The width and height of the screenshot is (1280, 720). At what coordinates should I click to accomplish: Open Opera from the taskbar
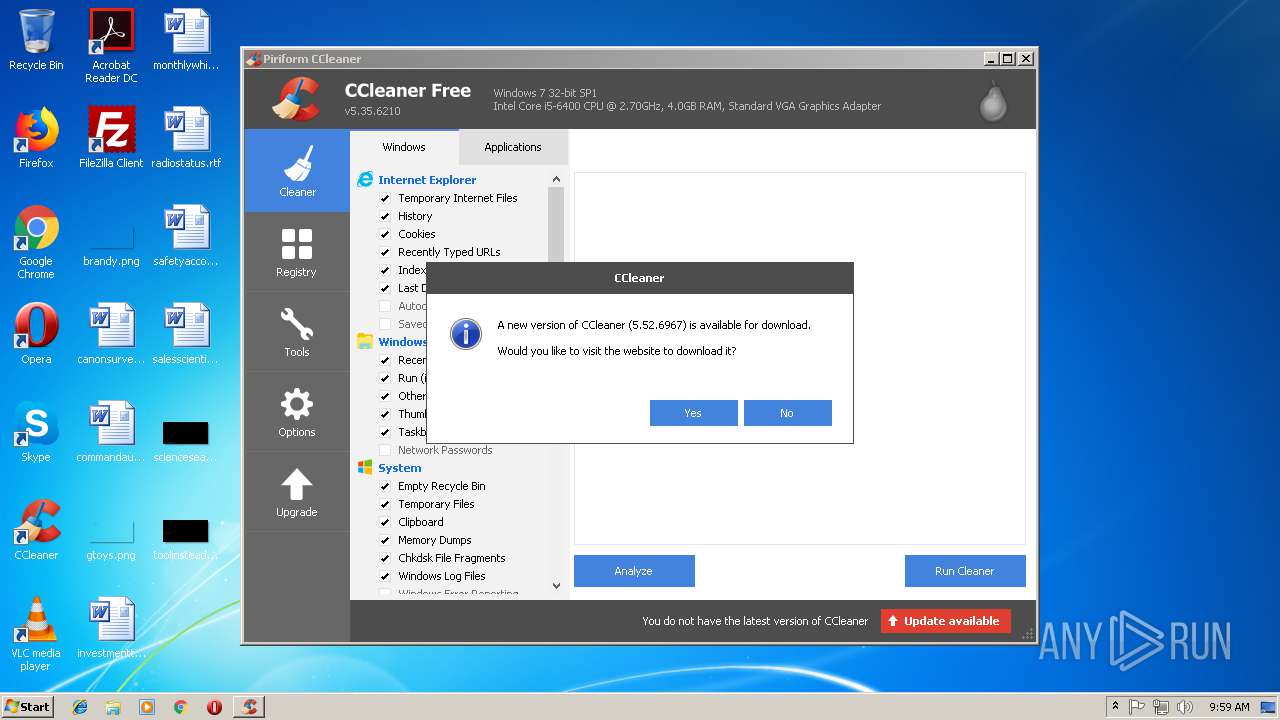214,707
